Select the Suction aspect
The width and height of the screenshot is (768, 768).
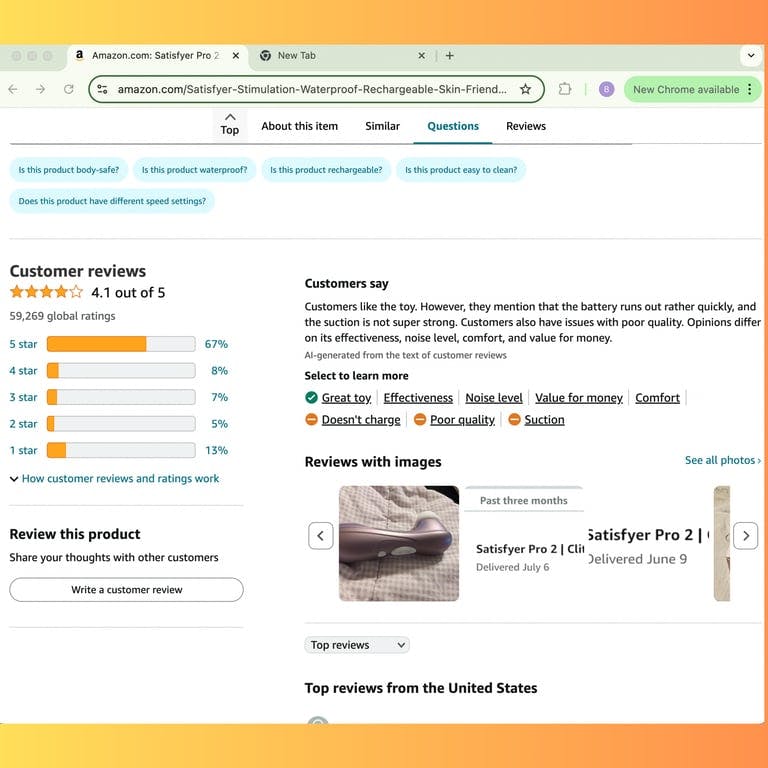[x=544, y=420]
